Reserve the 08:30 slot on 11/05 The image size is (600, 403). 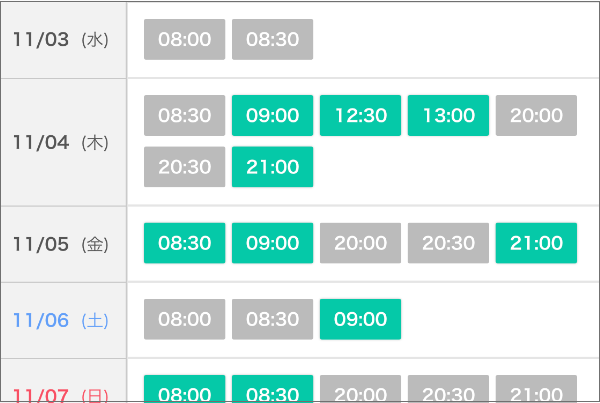184,243
